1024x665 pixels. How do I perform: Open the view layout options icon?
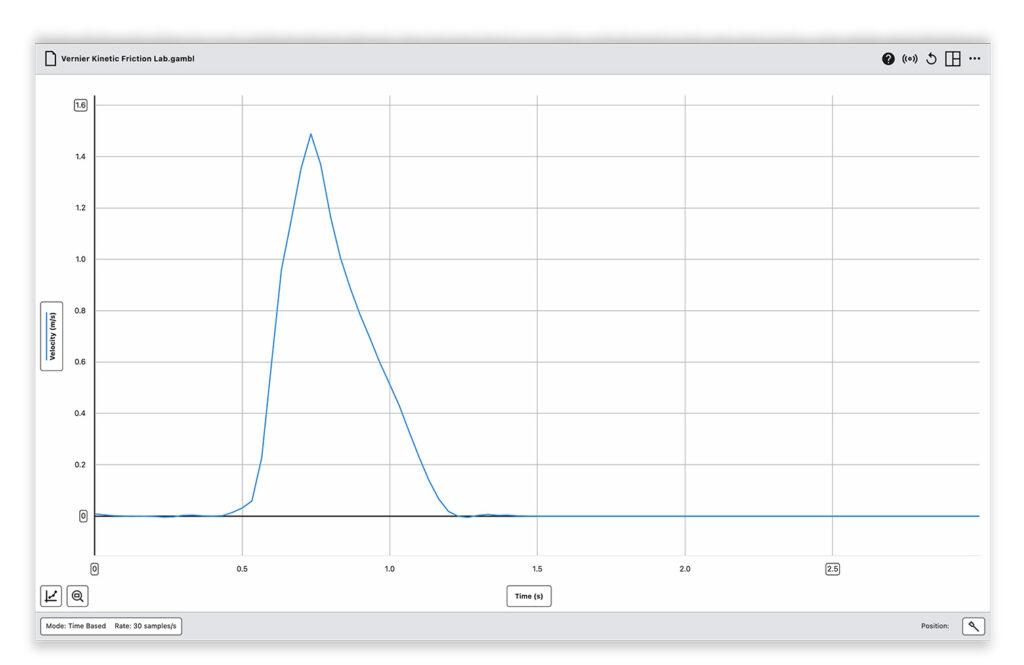953,59
